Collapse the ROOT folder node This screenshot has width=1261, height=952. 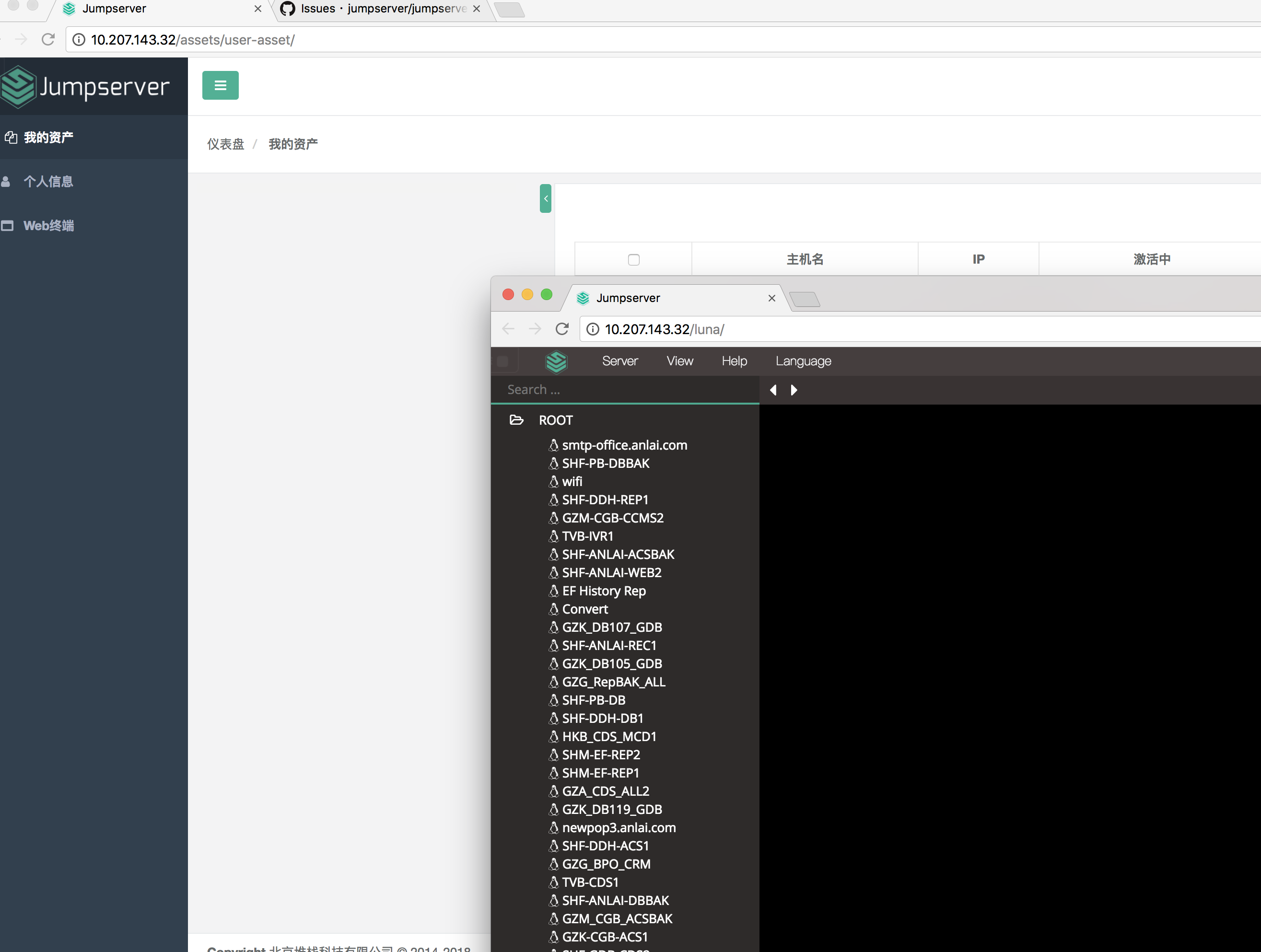516,420
